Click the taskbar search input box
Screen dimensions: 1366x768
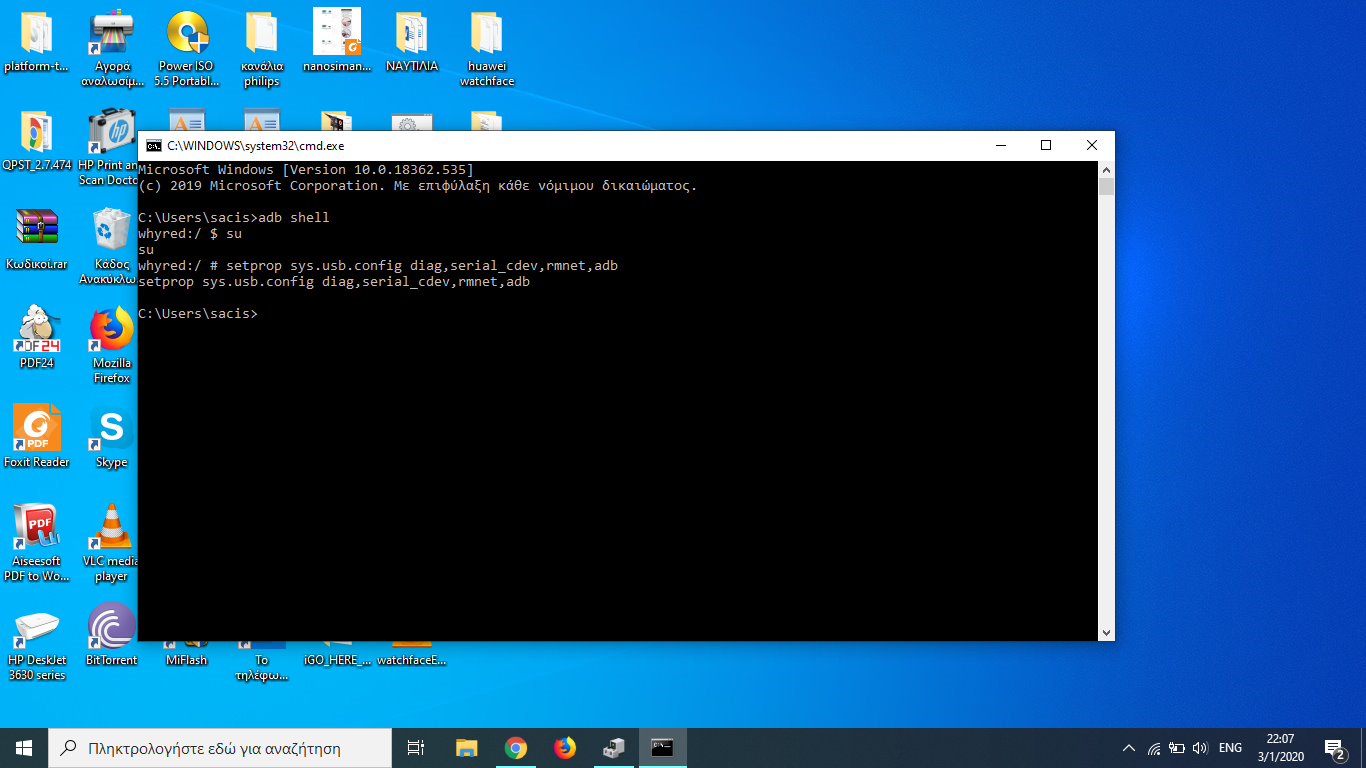[x=220, y=748]
